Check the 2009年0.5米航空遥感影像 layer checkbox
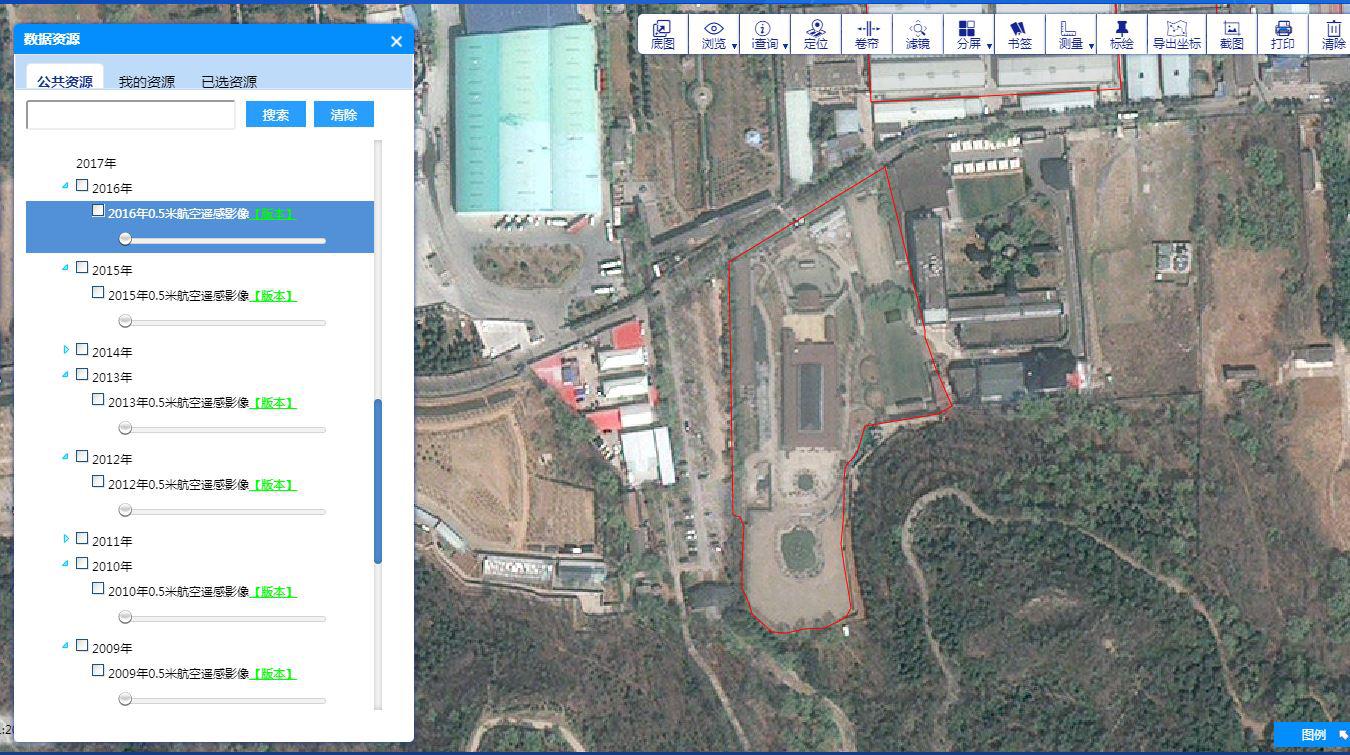 click(x=98, y=670)
